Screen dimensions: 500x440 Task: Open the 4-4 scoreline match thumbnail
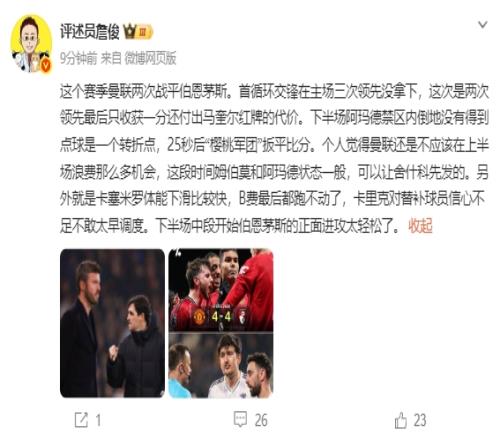coord(221,290)
